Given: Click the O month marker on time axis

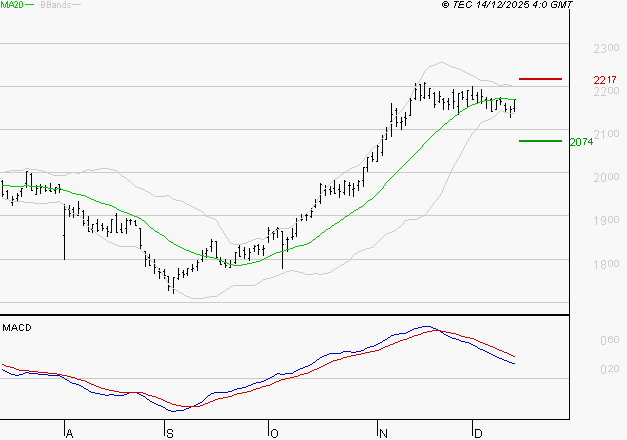Looking at the screenshot, I should [274, 434].
